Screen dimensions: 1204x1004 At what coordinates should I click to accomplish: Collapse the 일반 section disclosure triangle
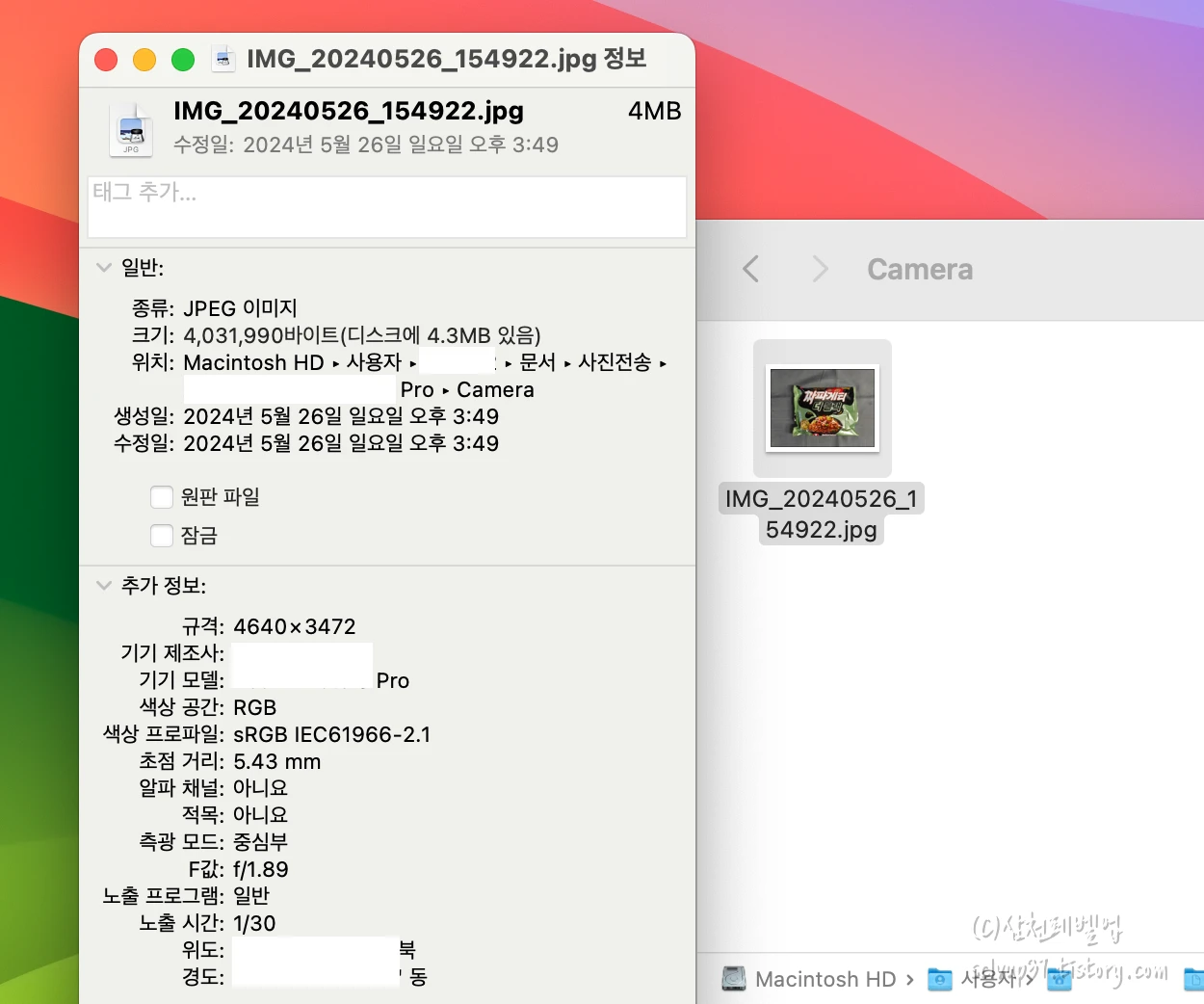click(104, 268)
